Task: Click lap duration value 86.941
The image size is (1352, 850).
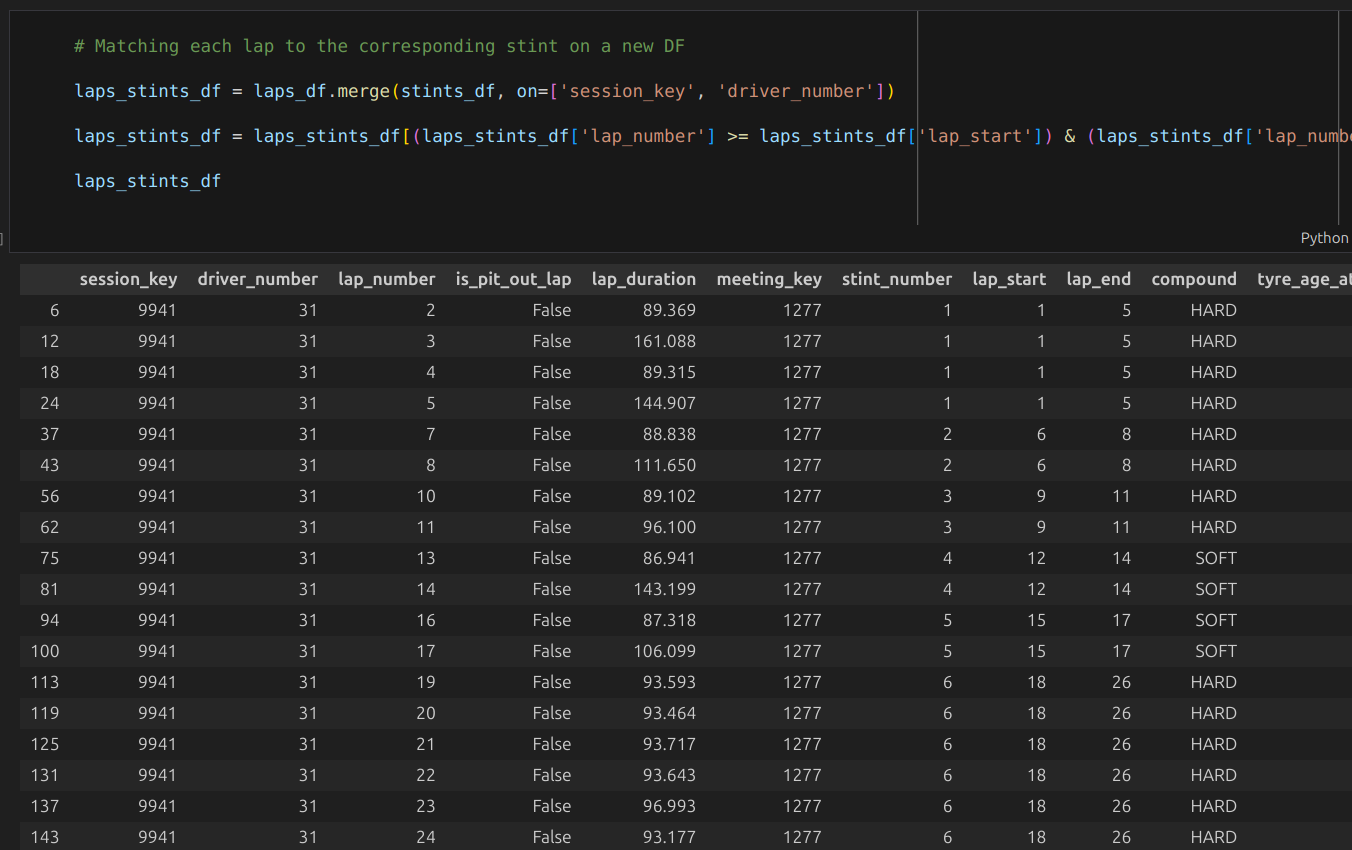Action: [x=669, y=558]
